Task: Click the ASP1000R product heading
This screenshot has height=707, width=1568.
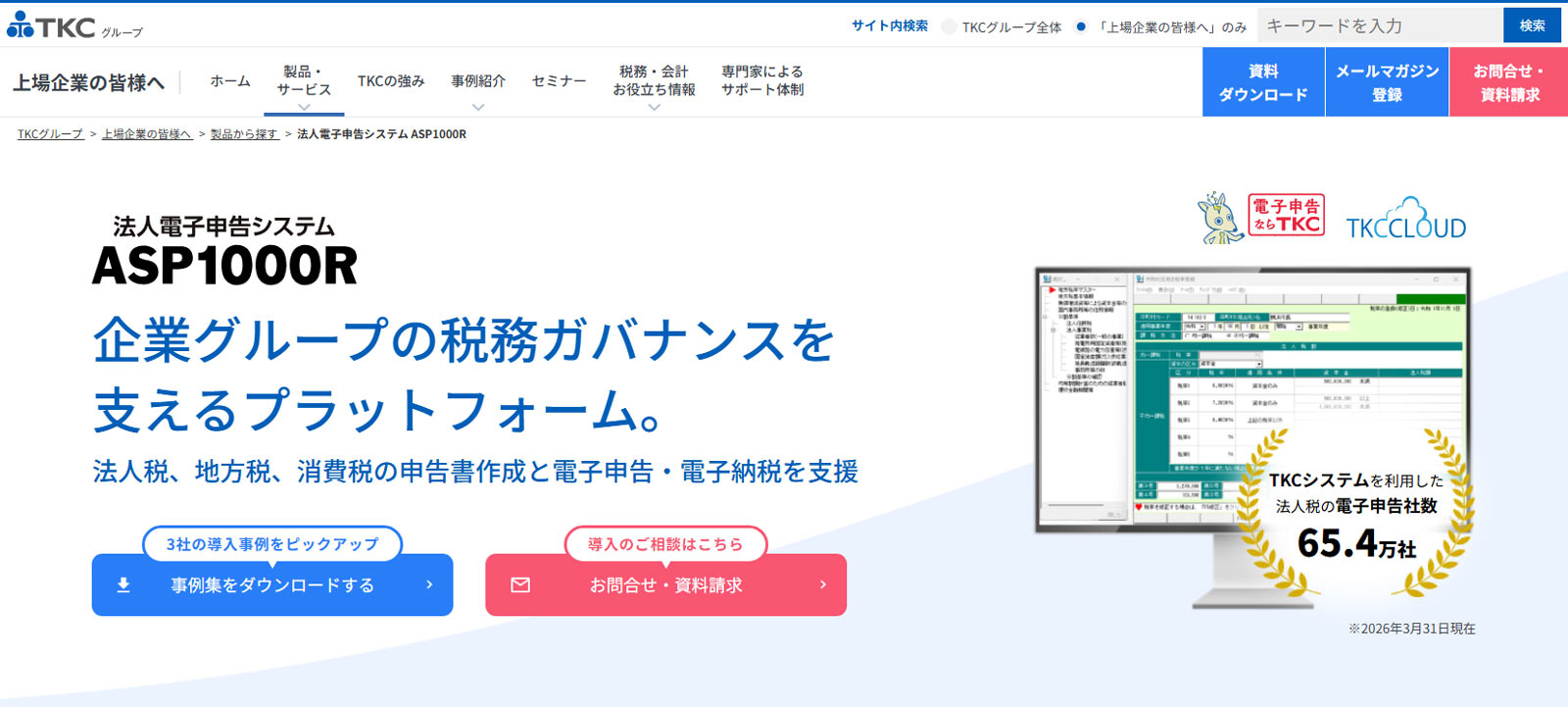Action: point(224,266)
